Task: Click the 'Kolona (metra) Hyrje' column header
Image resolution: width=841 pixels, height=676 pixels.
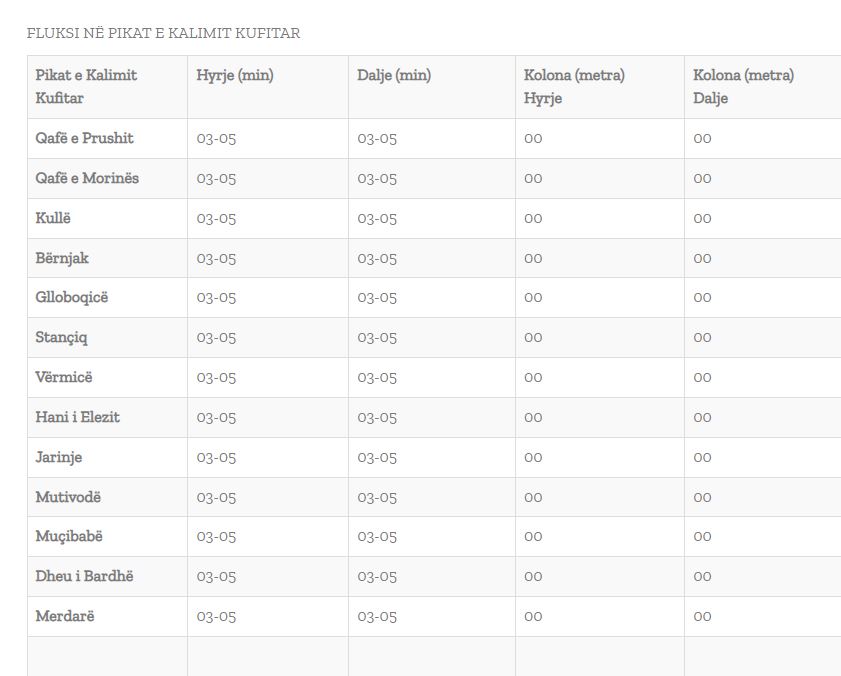Action: pos(574,86)
